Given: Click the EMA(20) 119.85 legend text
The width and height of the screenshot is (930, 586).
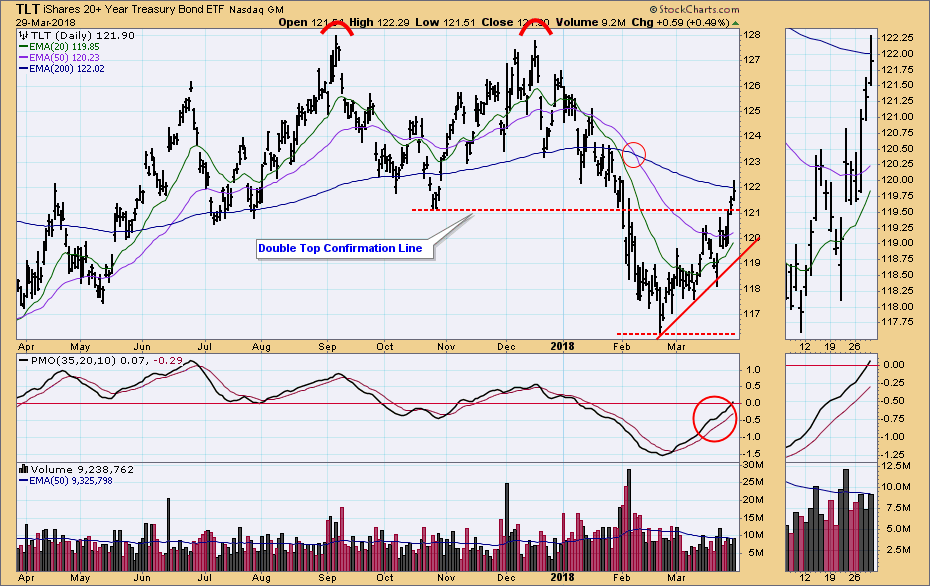Looking at the screenshot, I should tap(64, 47).
